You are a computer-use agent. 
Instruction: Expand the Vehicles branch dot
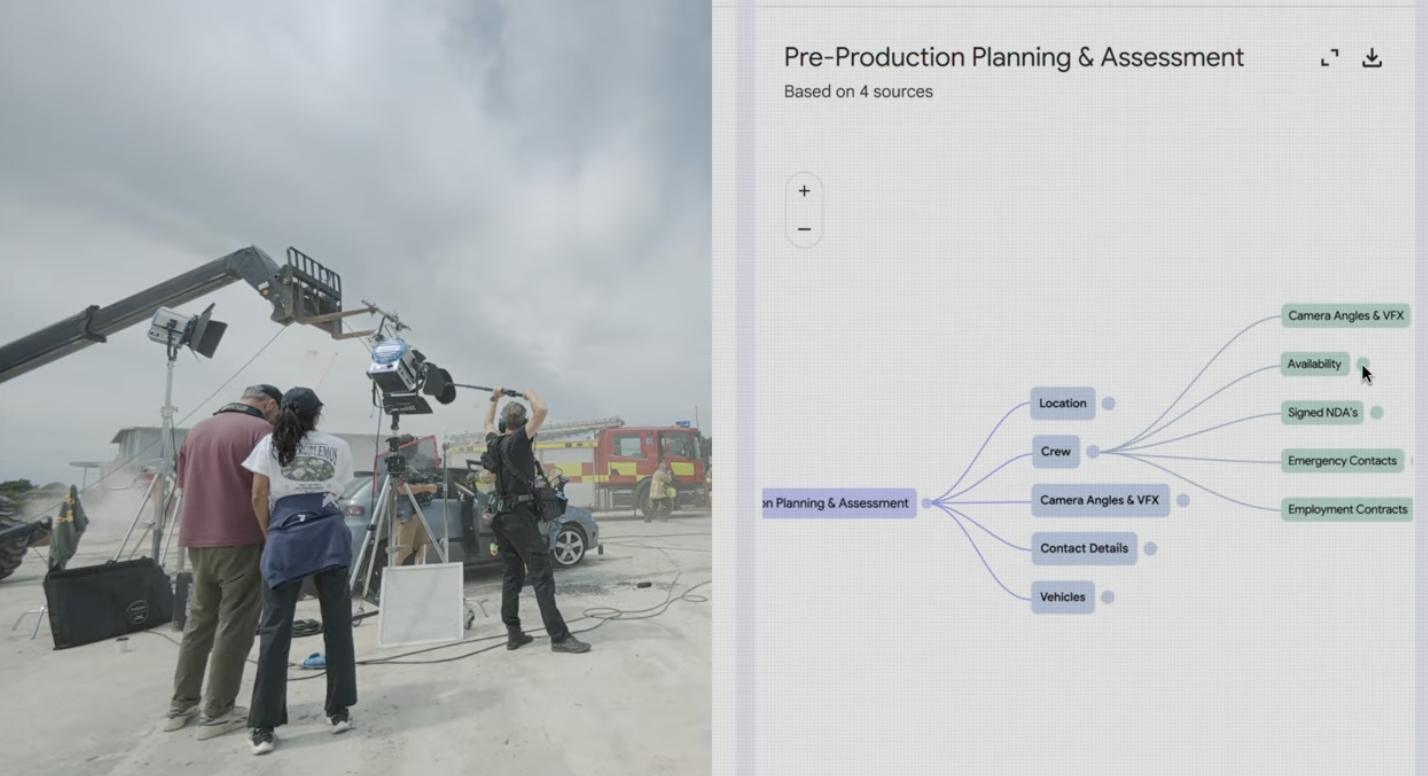point(1107,597)
